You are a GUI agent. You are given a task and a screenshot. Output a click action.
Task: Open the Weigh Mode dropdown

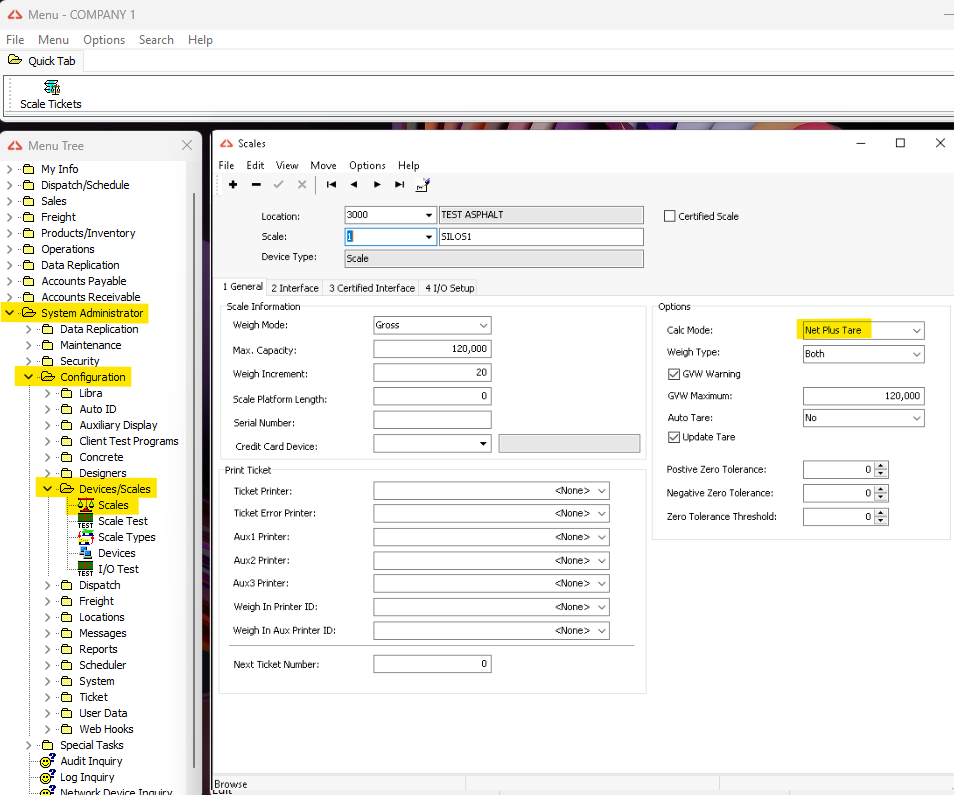point(484,325)
